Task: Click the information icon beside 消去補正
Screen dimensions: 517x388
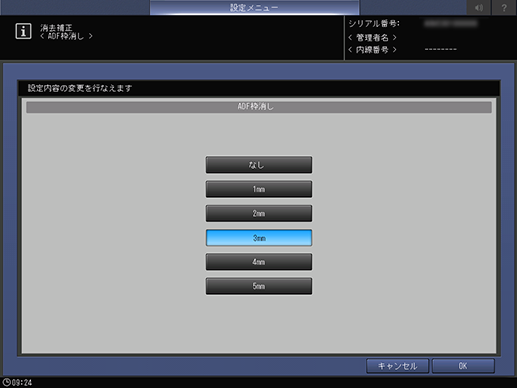Action: click(23, 31)
